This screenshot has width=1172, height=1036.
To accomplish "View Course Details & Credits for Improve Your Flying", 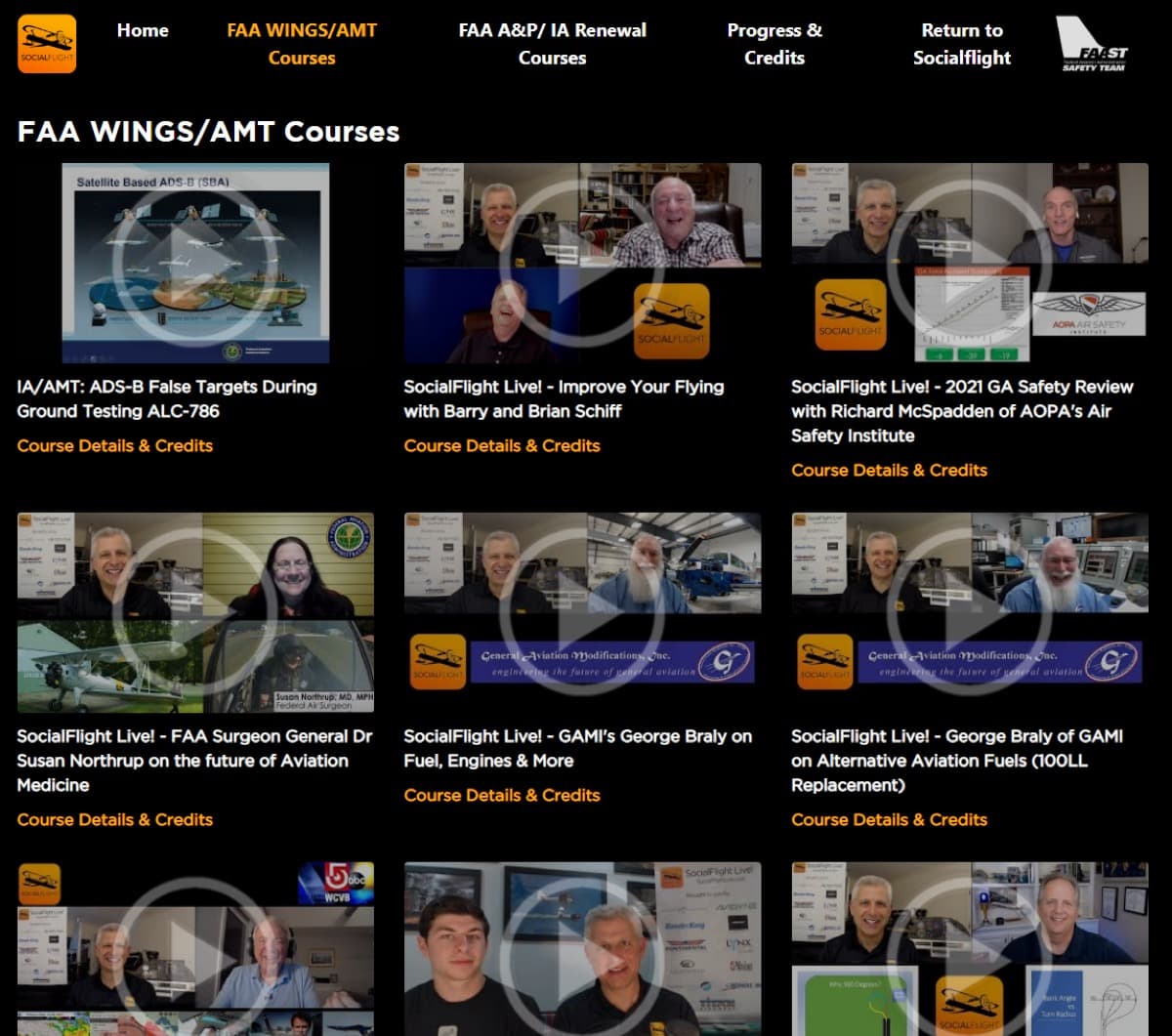I will [x=502, y=445].
